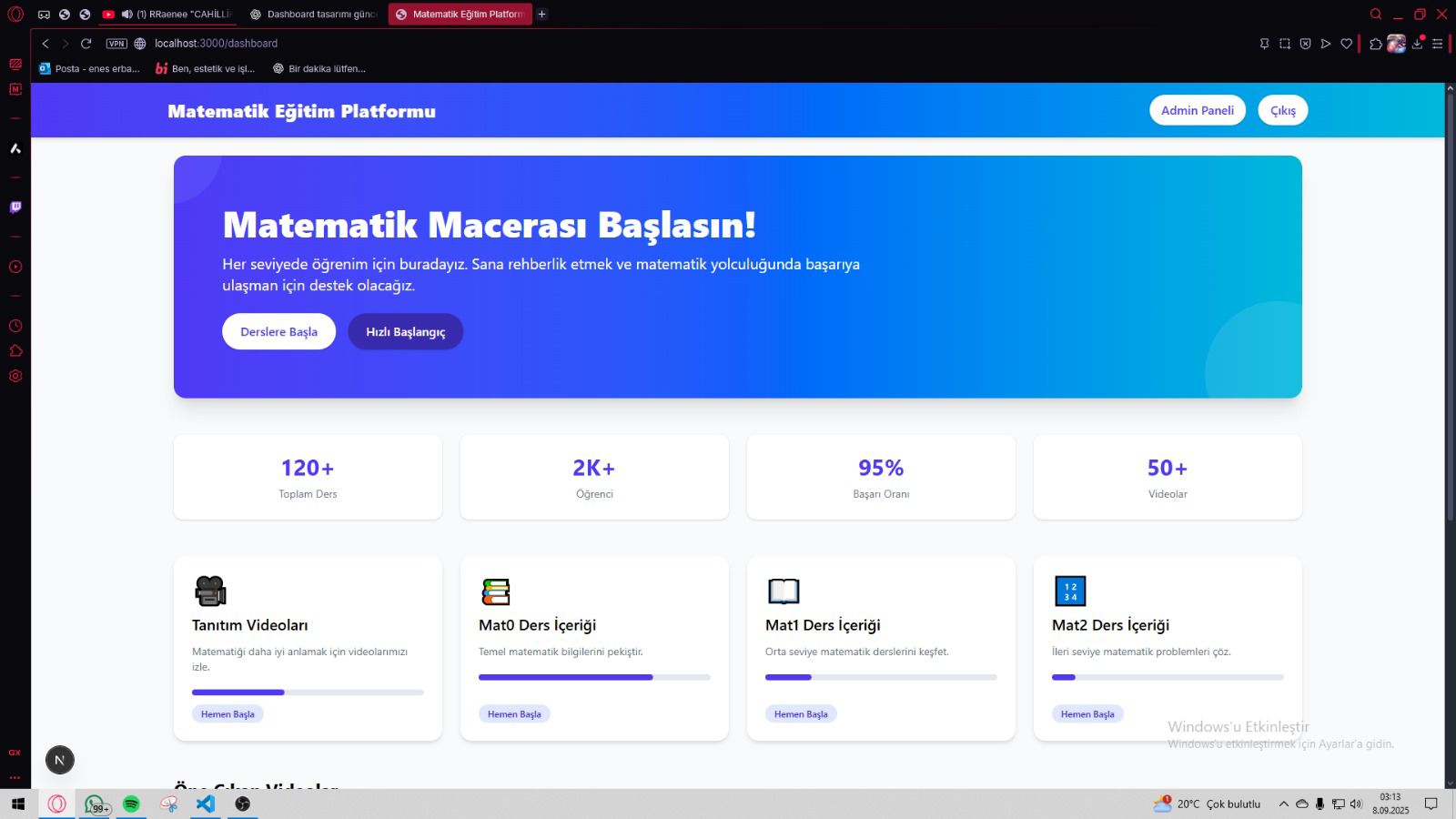Click the stacked books icon for Mat0
The width and height of the screenshot is (1456, 819).
[496, 591]
